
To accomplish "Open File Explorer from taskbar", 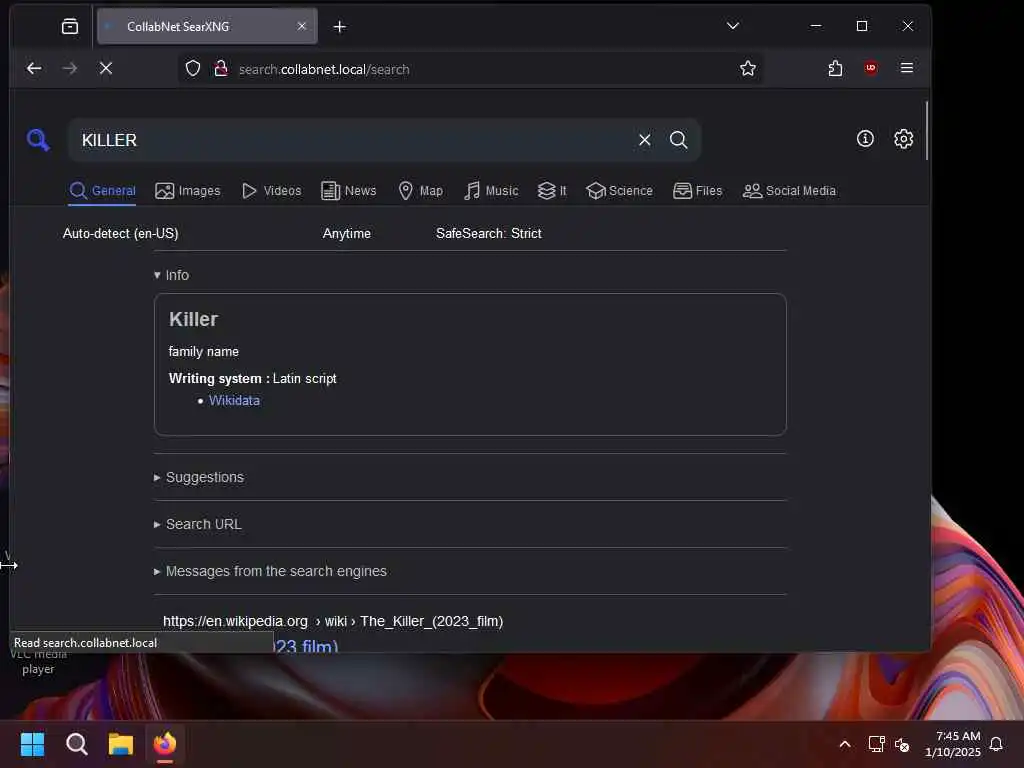I will 121,744.
